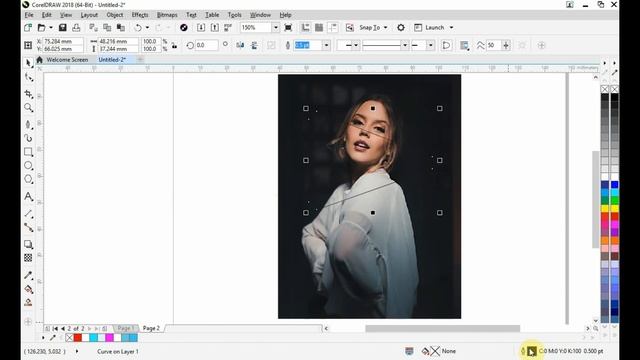Select the Color Eyedropper tool
Screen dimensions: 640x360
(28, 275)
